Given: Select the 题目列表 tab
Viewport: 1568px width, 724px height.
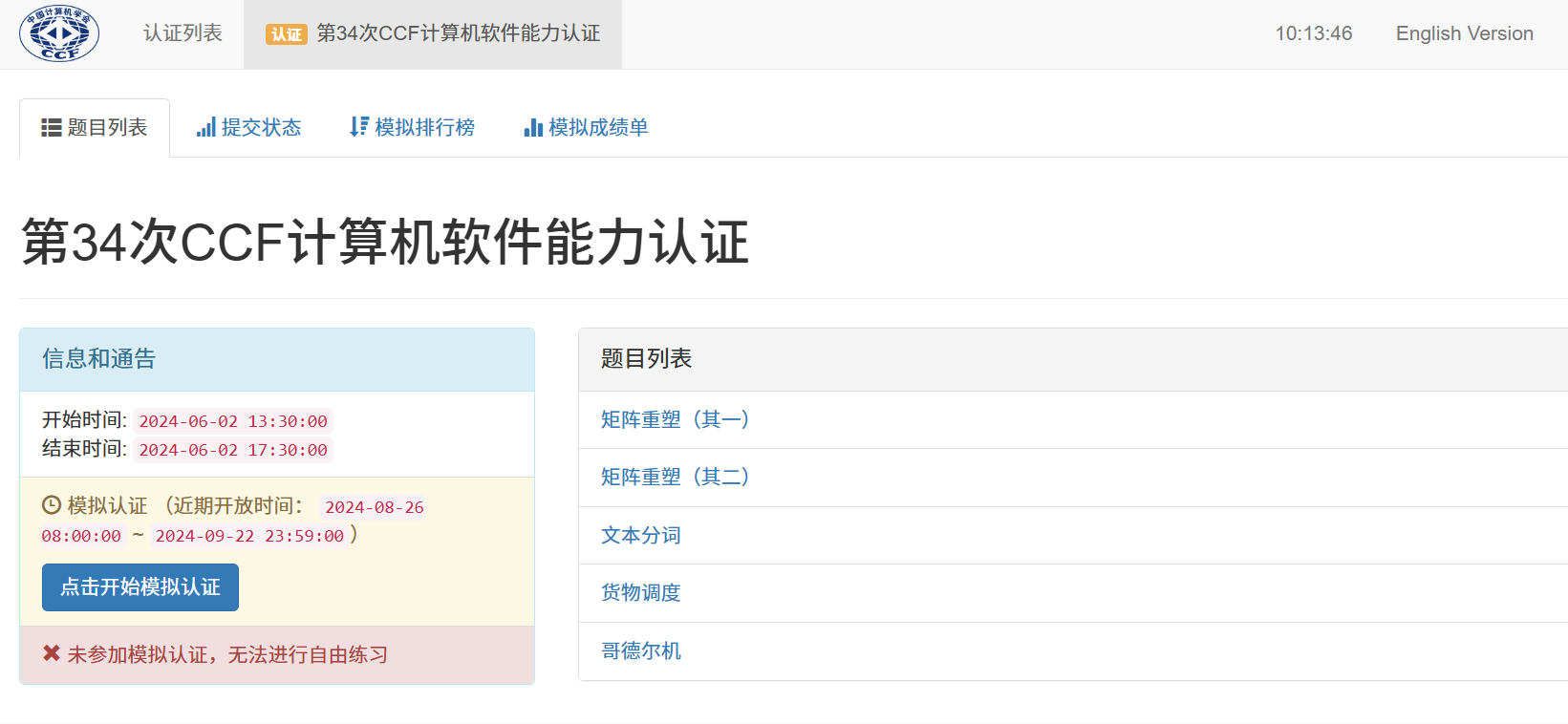Looking at the screenshot, I should pos(95,128).
